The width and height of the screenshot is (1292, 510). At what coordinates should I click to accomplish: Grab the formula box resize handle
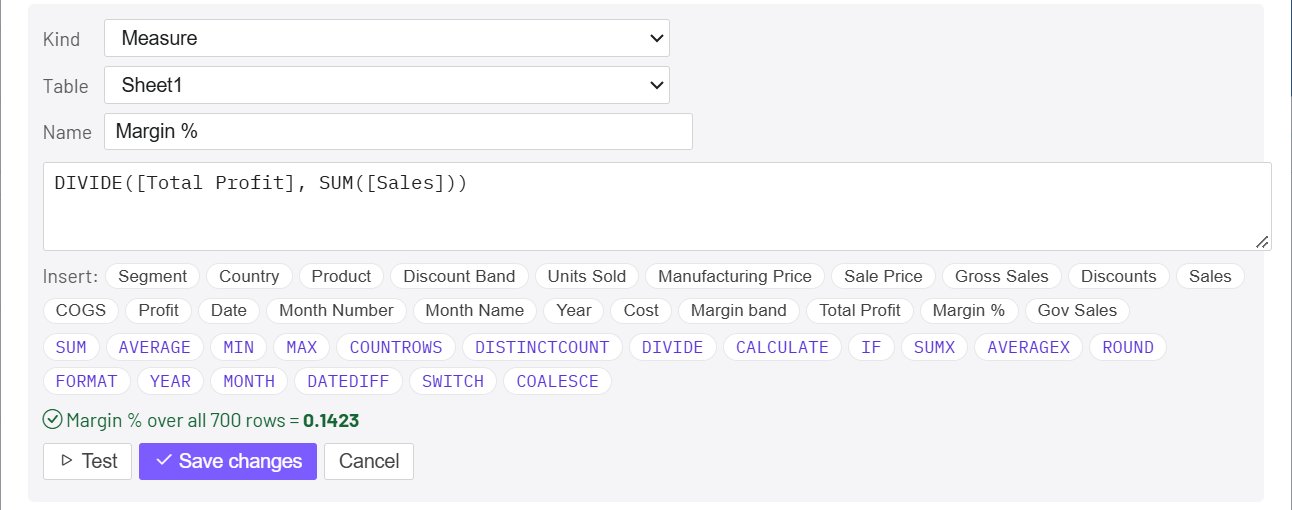(1262, 241)
